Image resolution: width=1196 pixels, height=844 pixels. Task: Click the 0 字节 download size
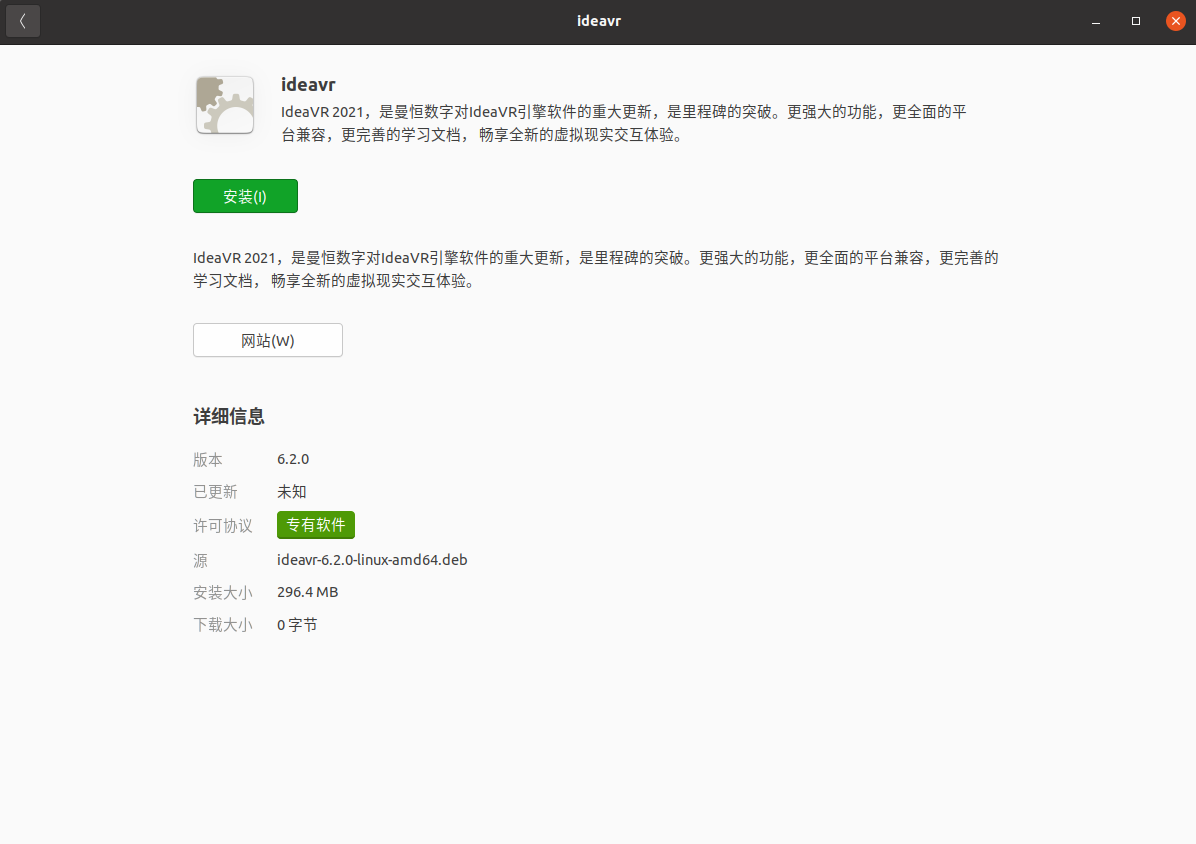pos(297,625)
